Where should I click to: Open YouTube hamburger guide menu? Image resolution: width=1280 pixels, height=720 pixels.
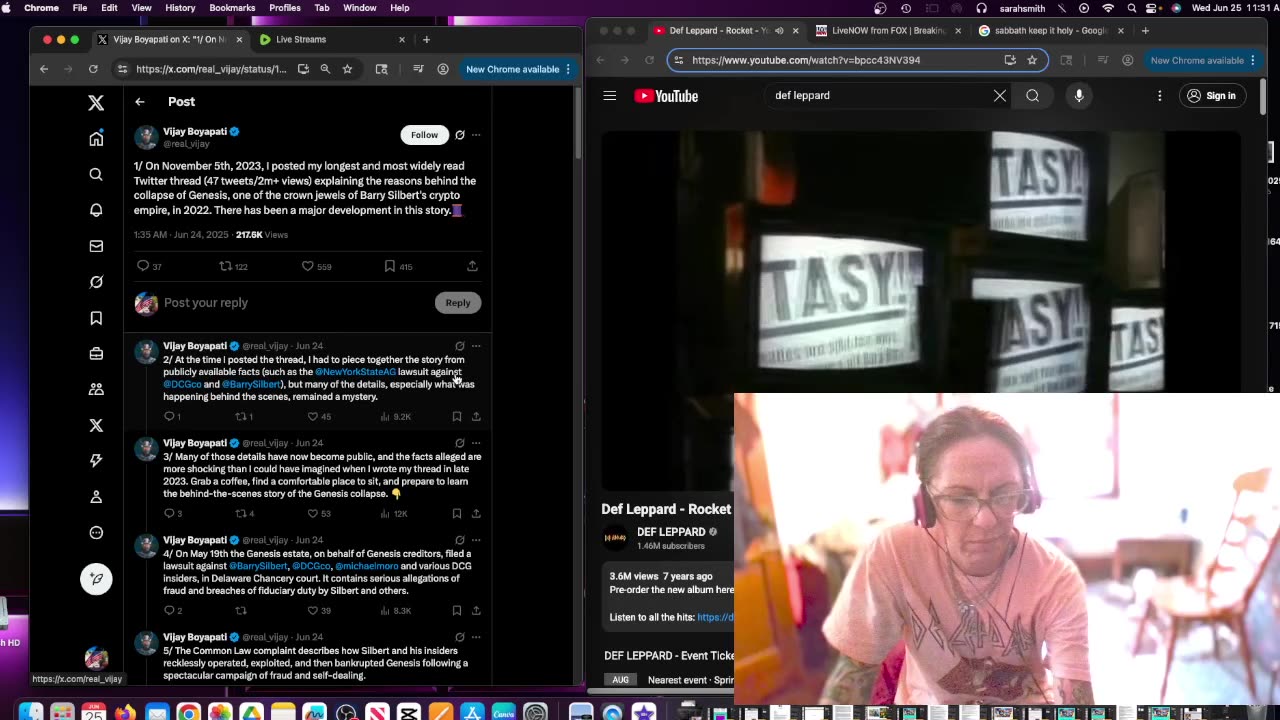pyautogui.click(x=609, y=96)
